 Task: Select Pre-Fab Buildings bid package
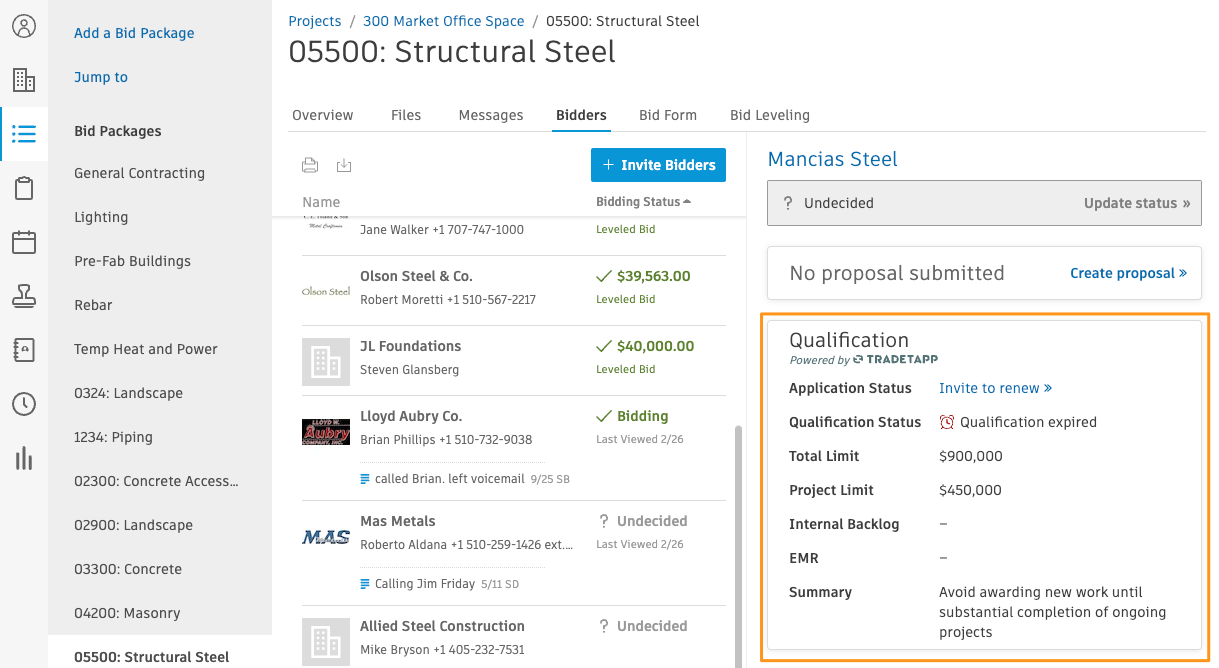coord(132,261)
